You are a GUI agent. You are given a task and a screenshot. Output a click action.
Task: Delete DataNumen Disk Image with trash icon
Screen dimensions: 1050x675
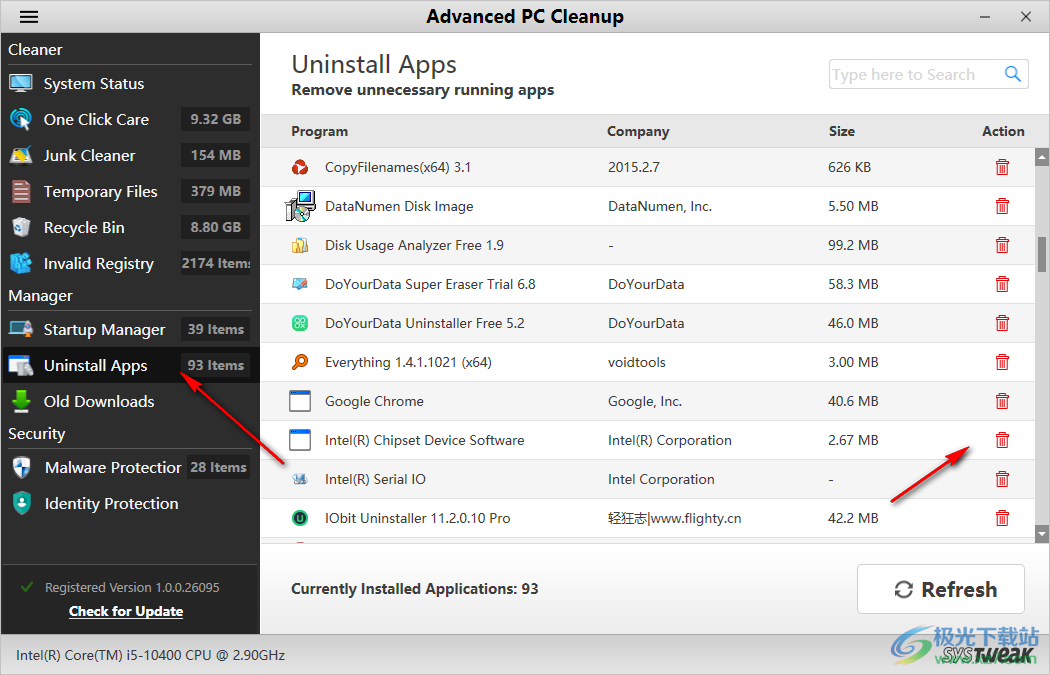[x=1002, y=206]
